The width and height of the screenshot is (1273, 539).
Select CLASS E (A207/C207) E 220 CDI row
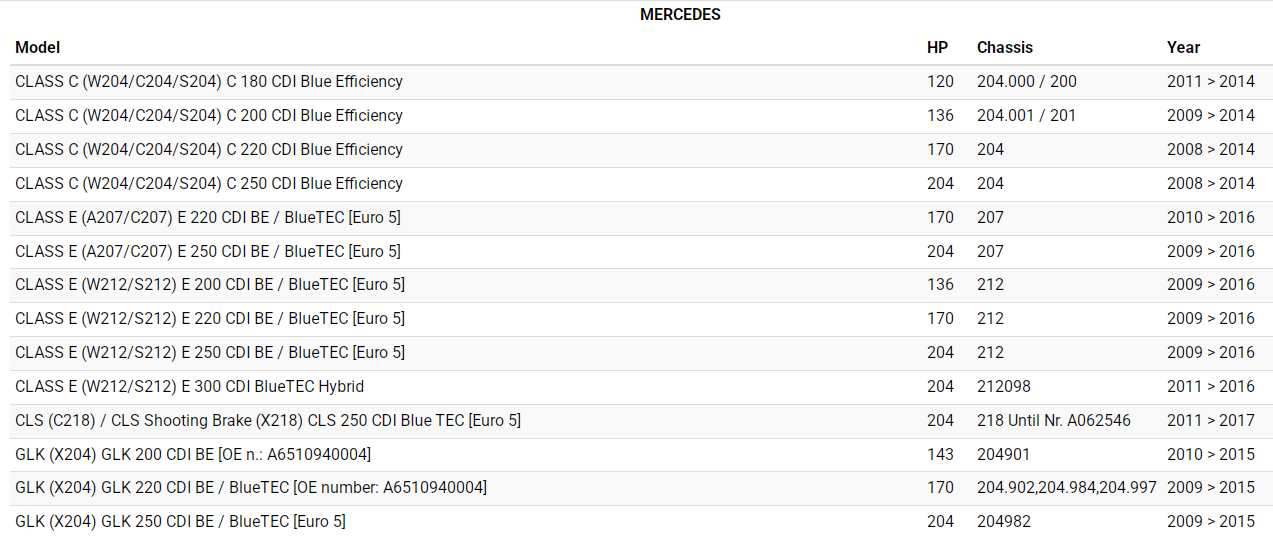click(x=208, y=217)
